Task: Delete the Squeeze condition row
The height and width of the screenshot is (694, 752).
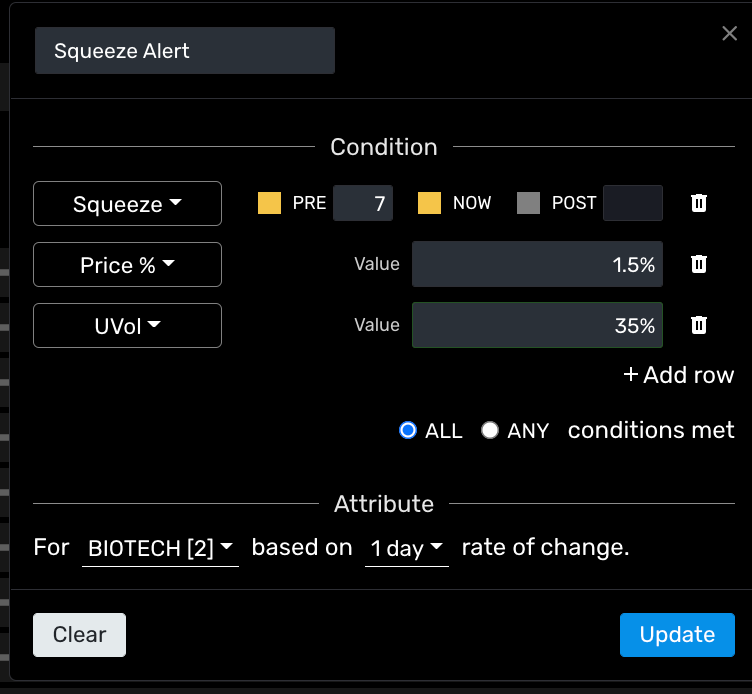Action: tap(699, 203)
